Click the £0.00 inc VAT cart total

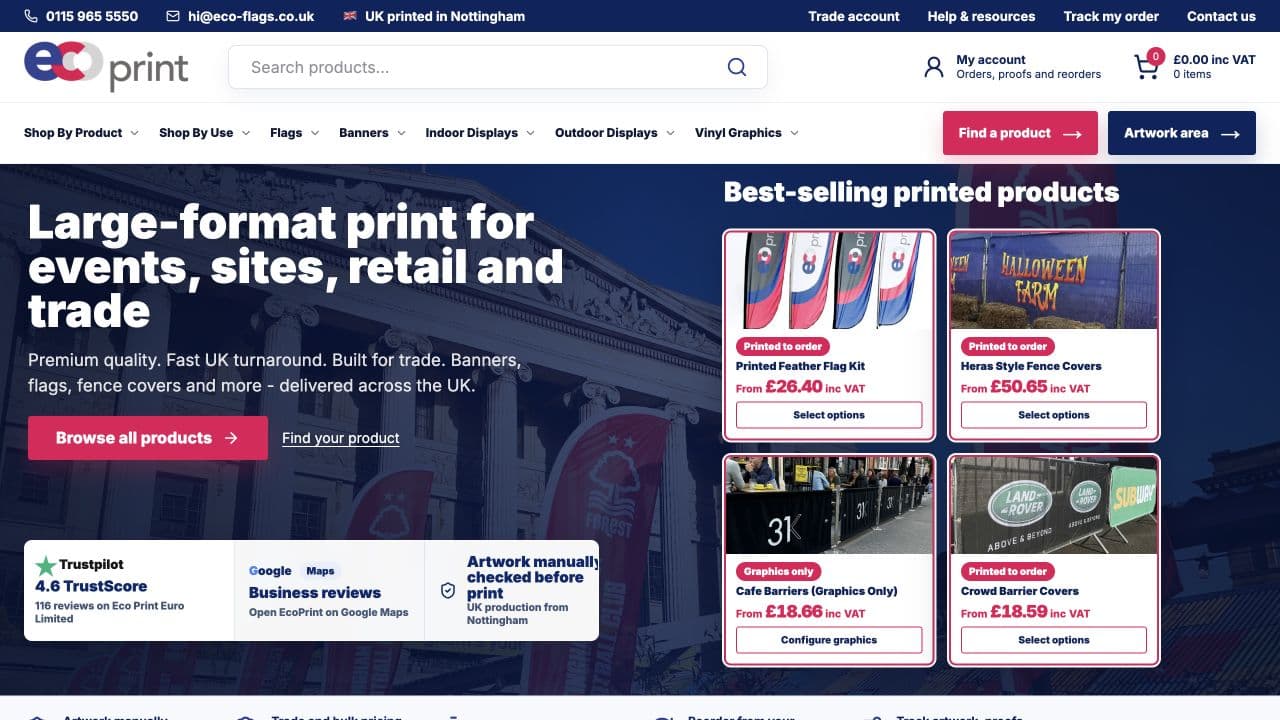pos(1214,60)
